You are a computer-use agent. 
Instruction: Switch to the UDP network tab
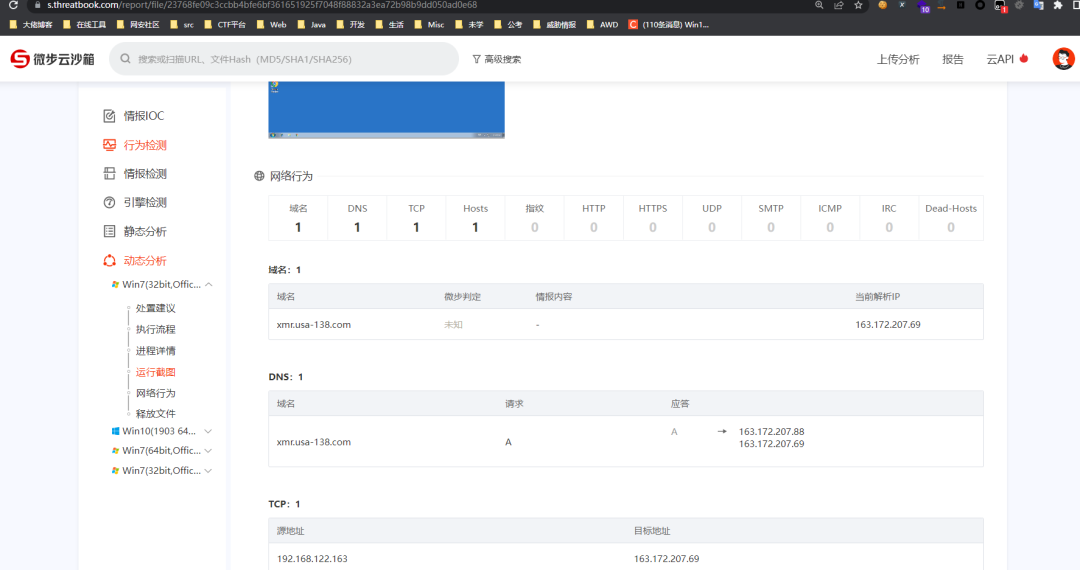tap(712, 218)
